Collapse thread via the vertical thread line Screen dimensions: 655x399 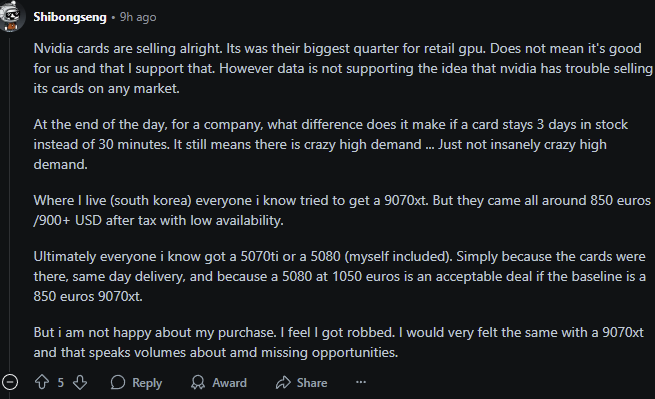(x=10, y=203)
